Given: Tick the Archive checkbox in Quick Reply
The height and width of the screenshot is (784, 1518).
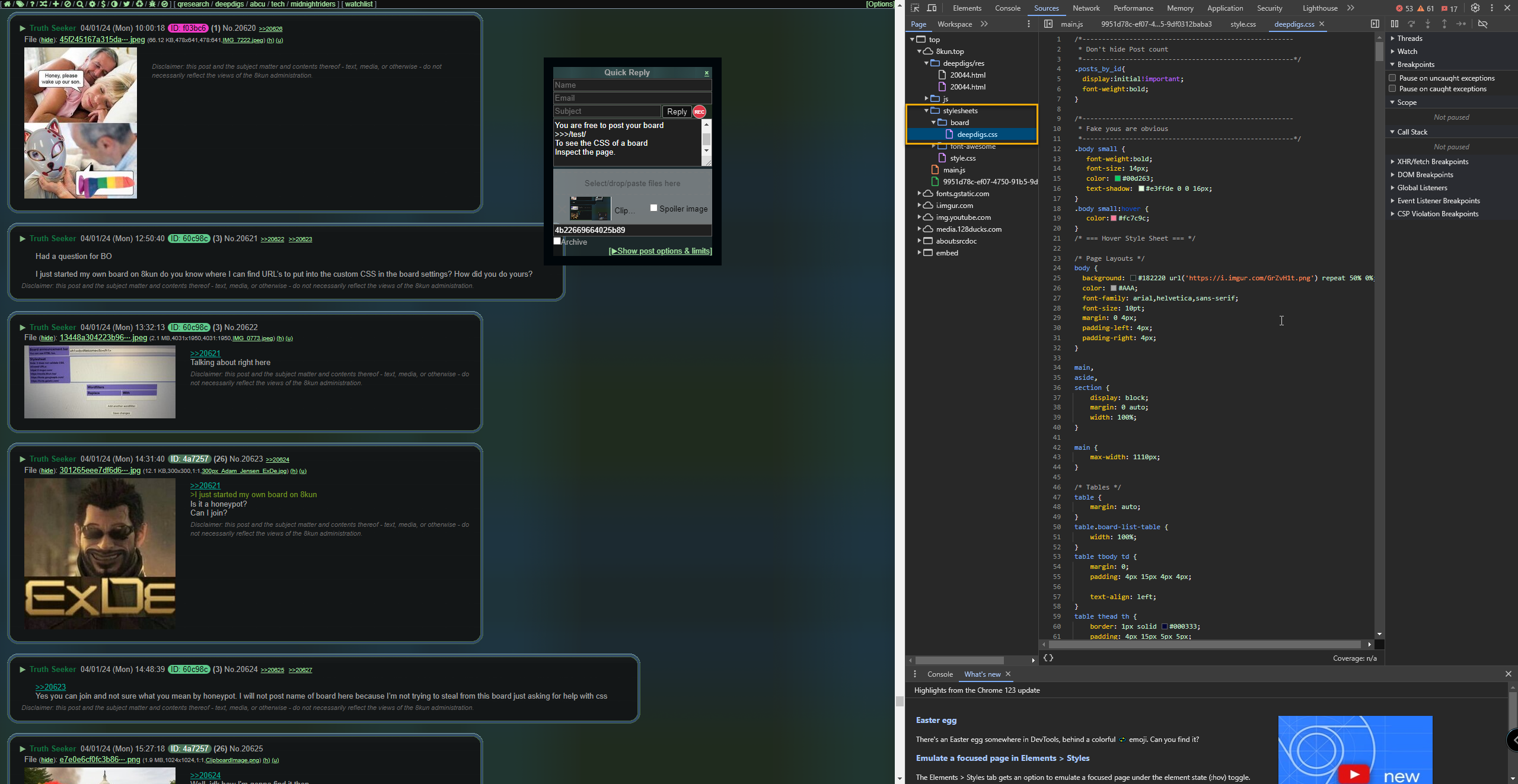Looking at the screenshot, I should pos(557,241).
